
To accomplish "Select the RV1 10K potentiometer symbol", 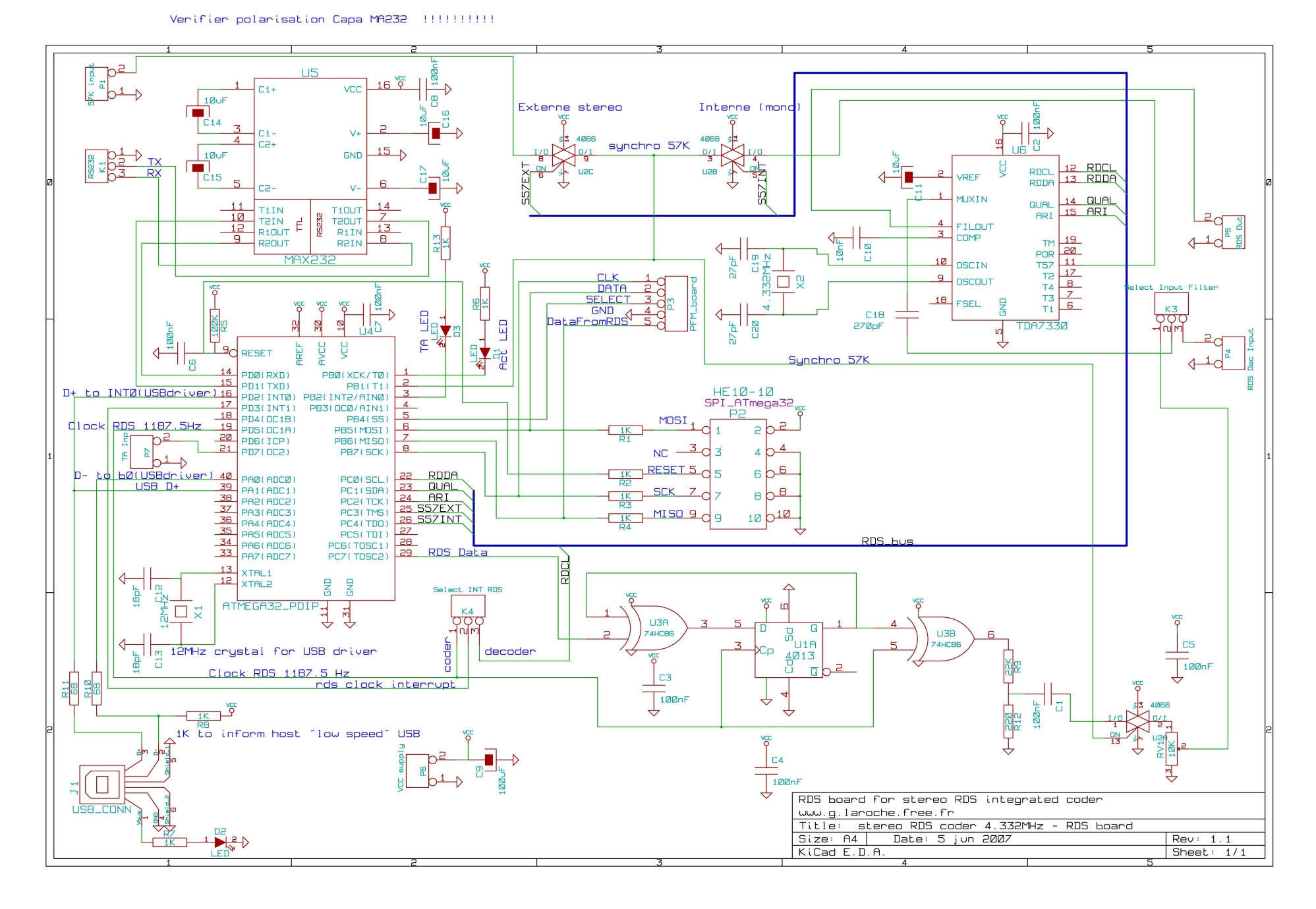I will 1171,749.
